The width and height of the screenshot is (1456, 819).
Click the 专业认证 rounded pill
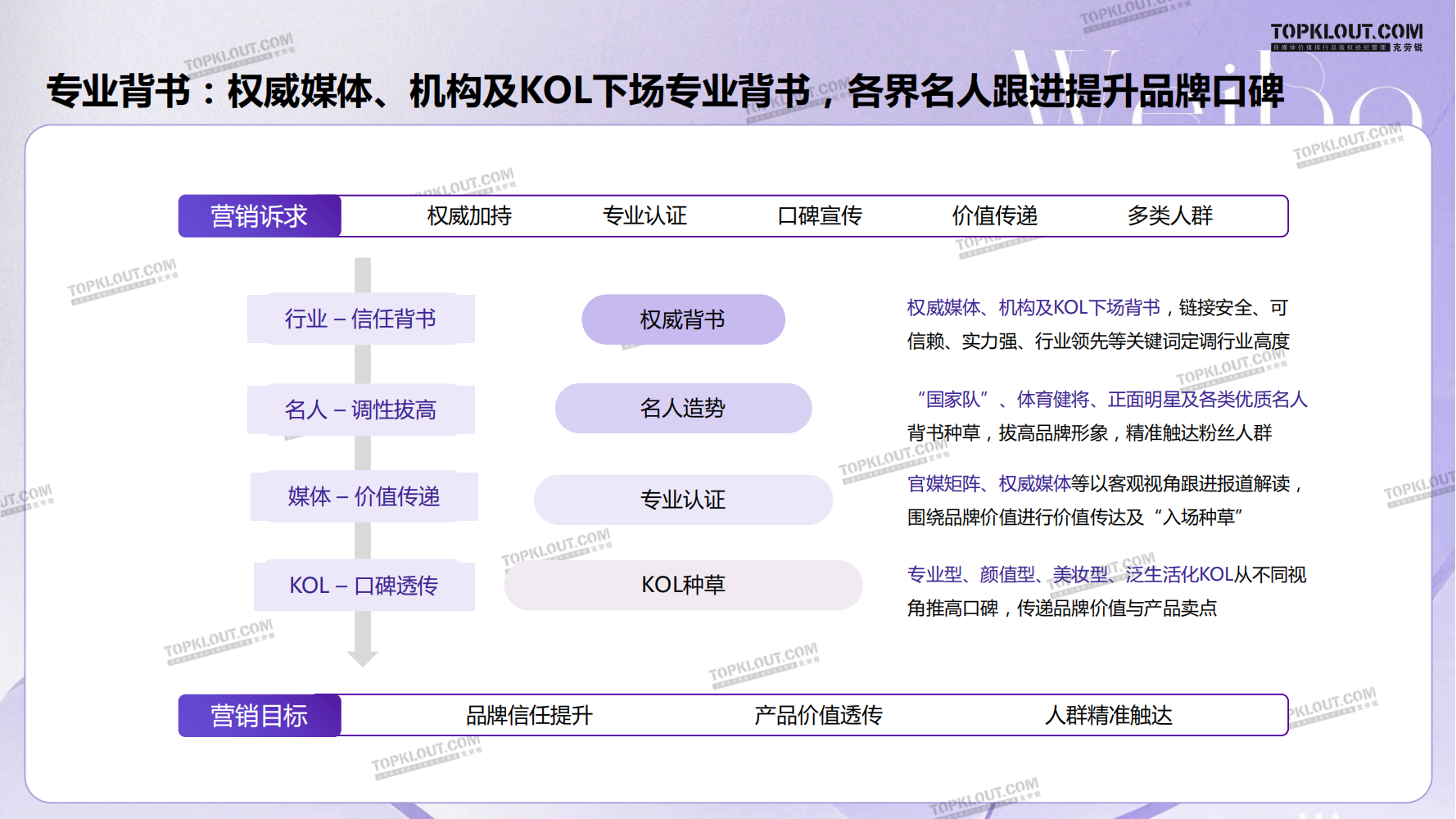click(683, 500)
